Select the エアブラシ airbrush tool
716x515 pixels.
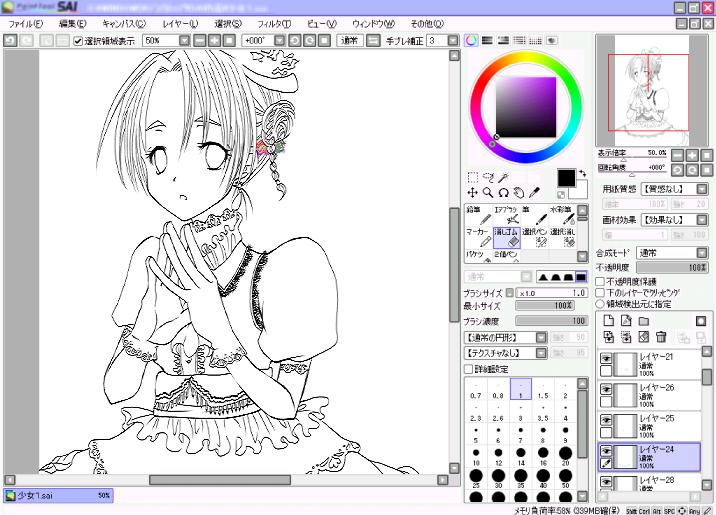point(506,215)
